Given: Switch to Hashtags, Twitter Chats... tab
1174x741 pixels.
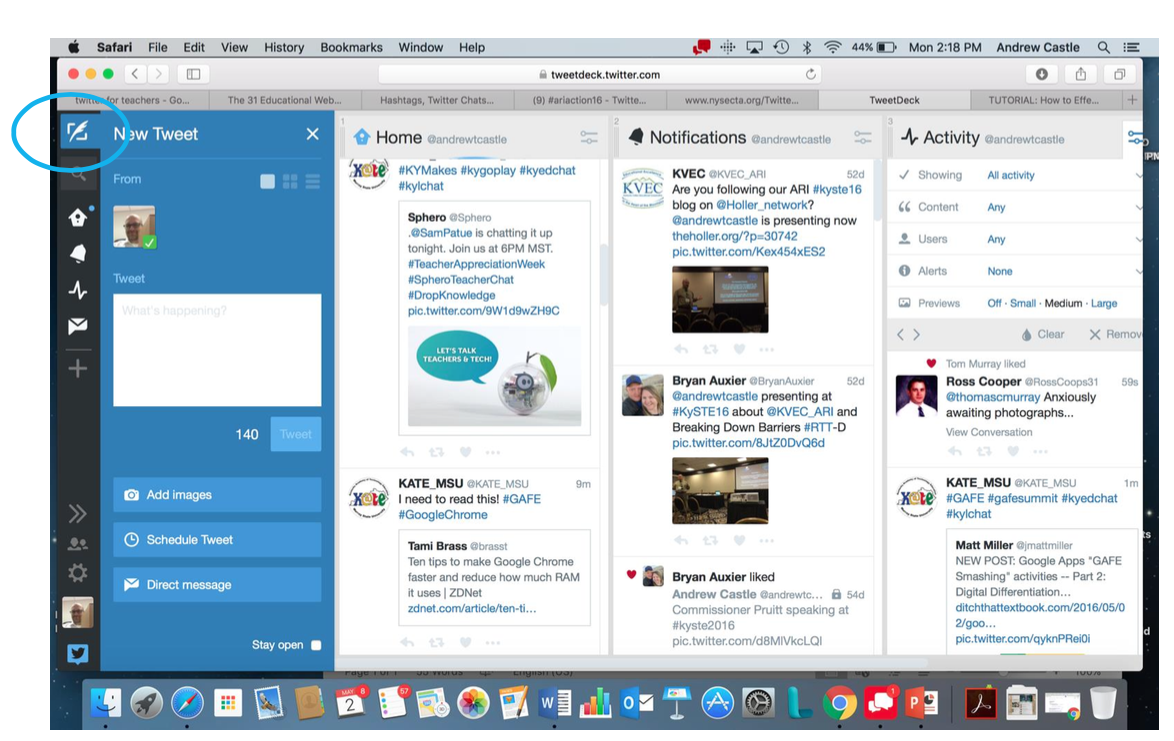Looking at the screenshot, I should (x=437, y=100).
